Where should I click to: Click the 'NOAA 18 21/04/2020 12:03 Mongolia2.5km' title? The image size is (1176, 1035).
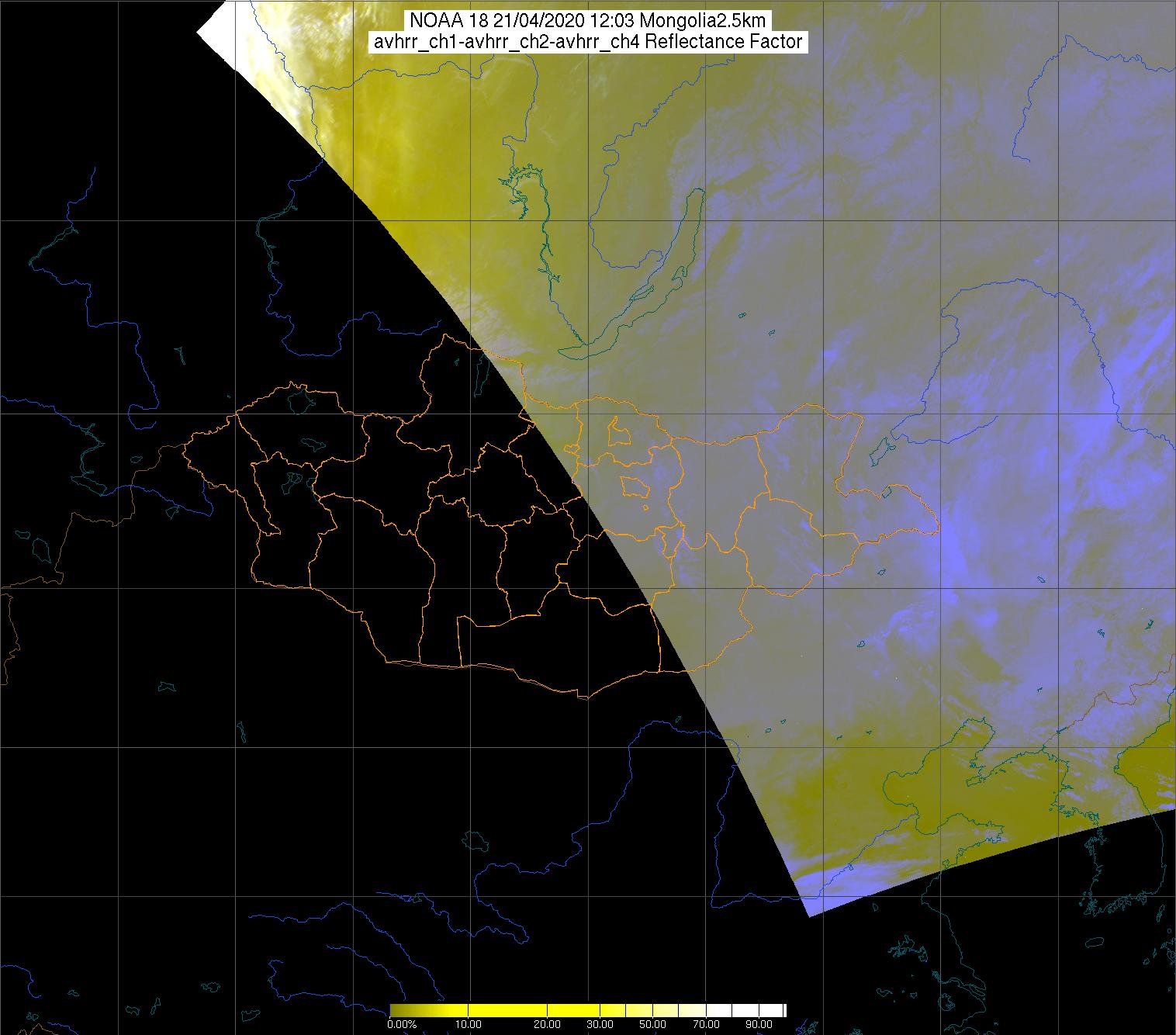pyautogui.click(x=590, y=21)
